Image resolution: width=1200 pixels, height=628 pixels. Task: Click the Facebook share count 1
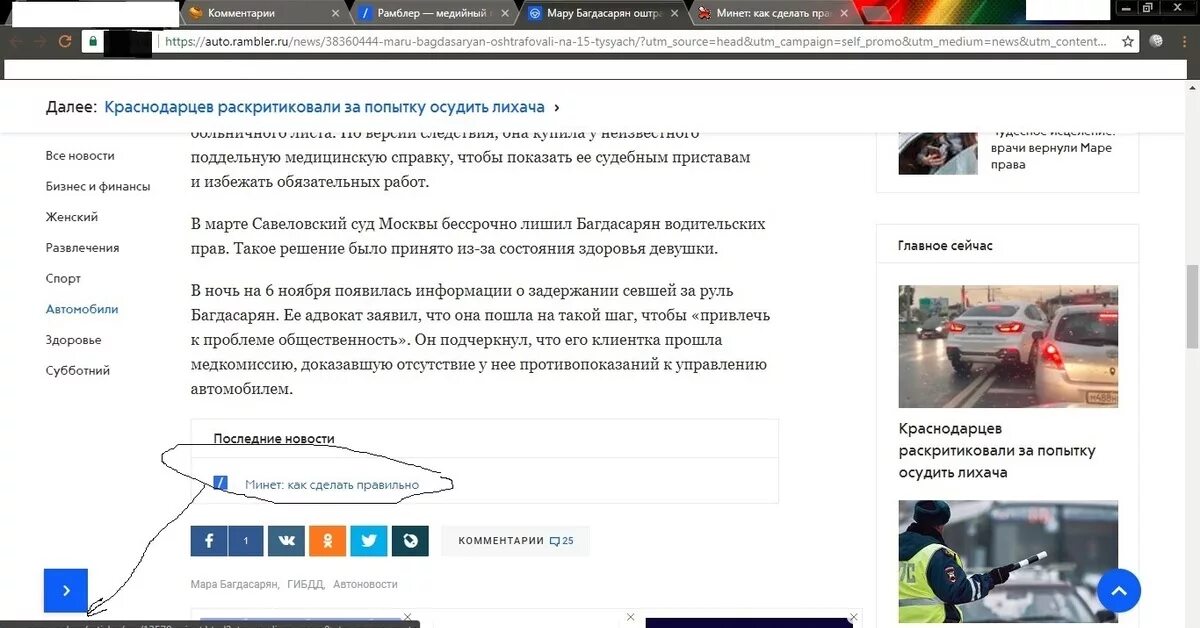pyautogui.click(x=245, y=541)
